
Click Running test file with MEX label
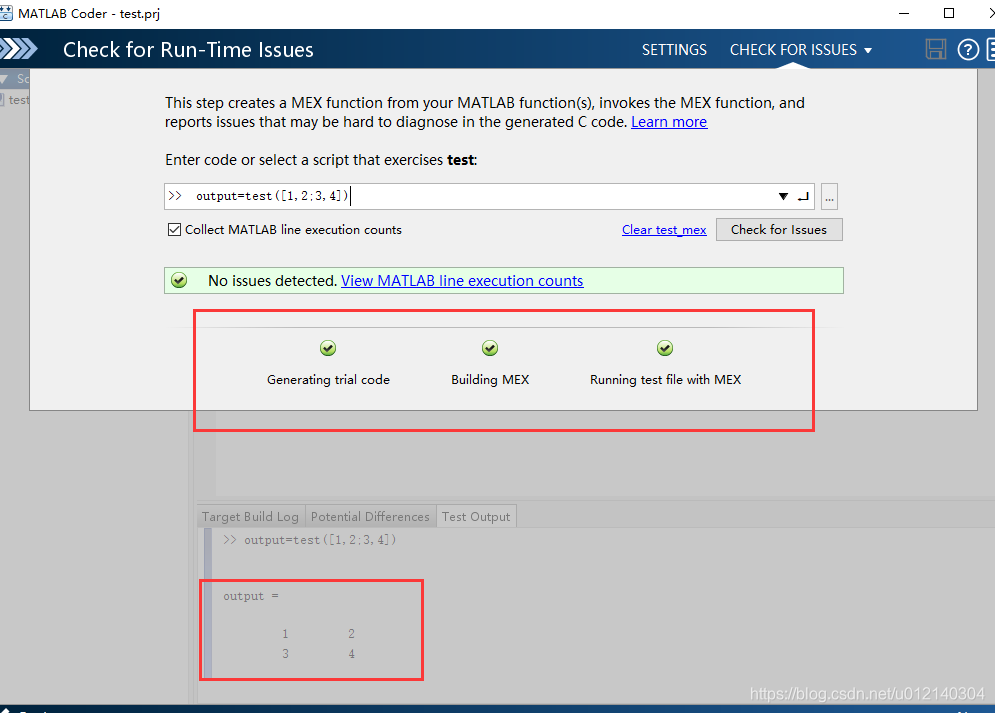(x=665, y=379)
